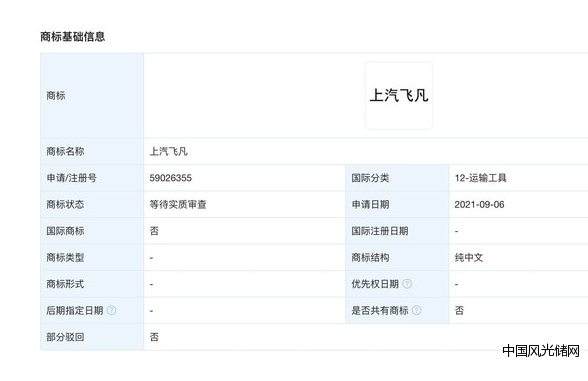Click the 商标结构 label cell
The width and height of the screenshot is (588, 381).
pyautogui.click(x=397, y=257)
